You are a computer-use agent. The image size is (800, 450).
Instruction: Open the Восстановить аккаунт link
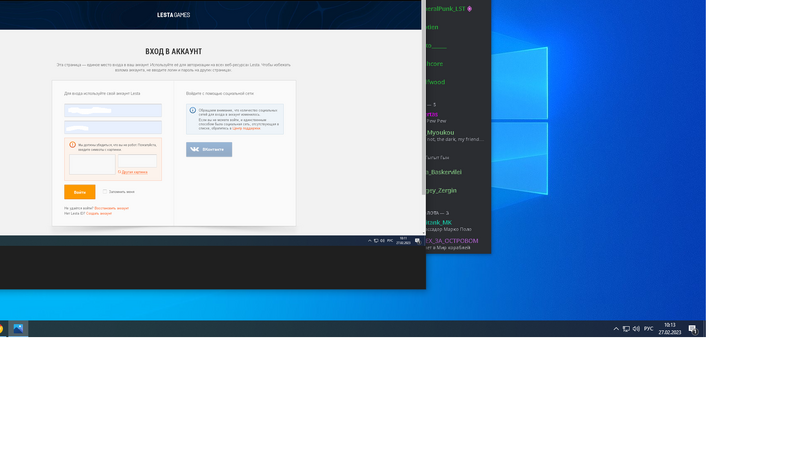[112, 208]
